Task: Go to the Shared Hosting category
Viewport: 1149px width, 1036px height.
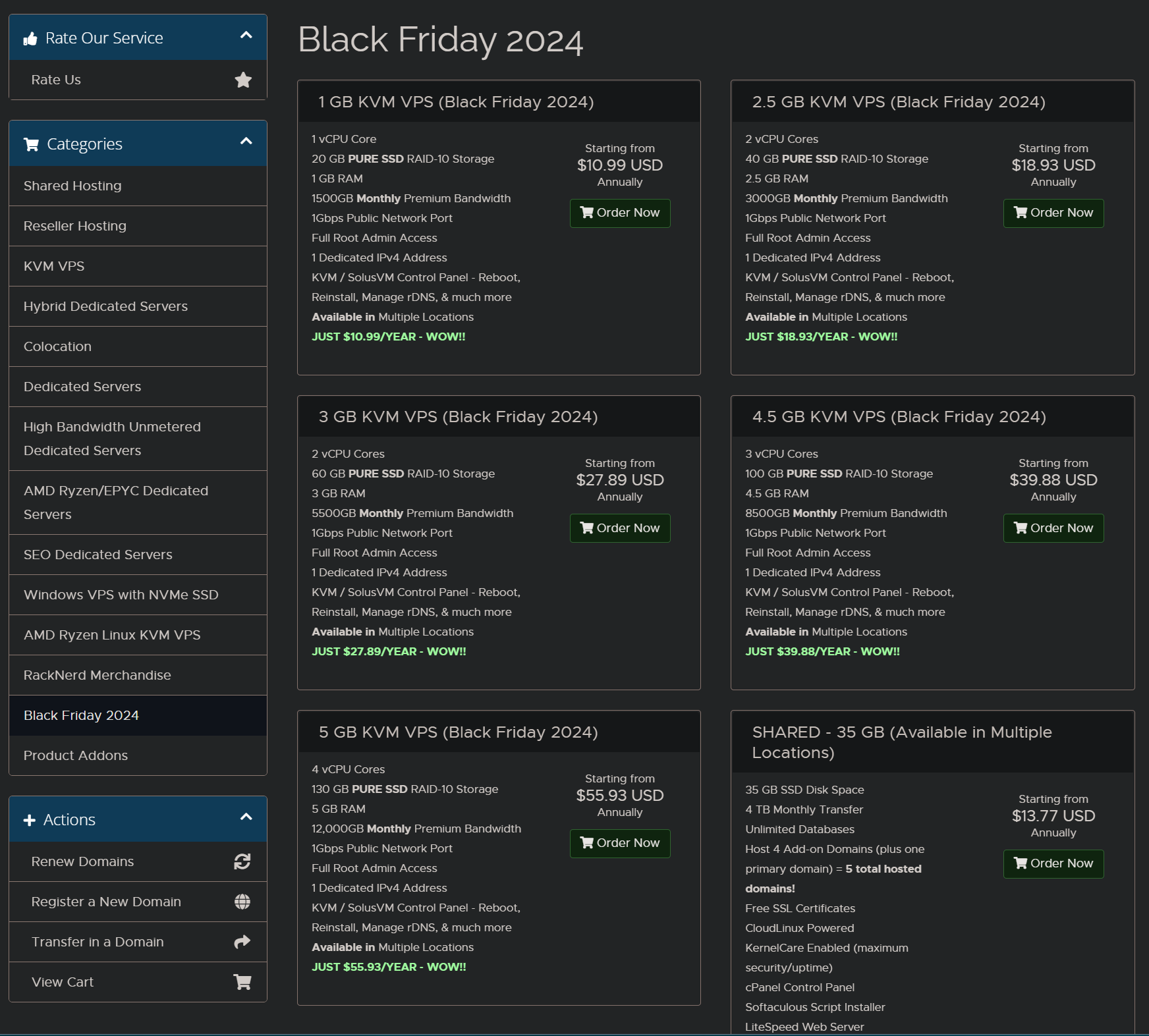Action: click(72, 186)
